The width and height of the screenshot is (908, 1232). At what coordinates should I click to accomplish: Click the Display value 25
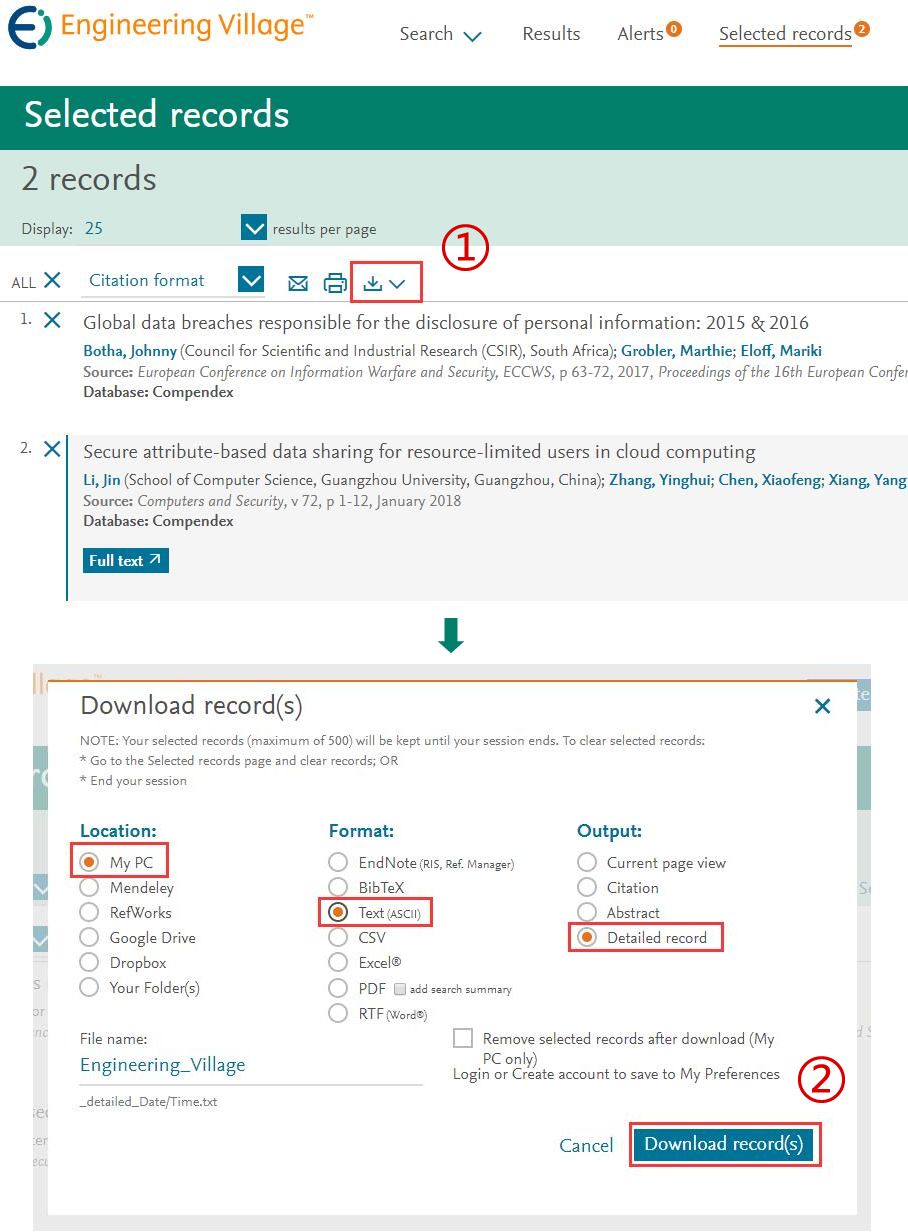(94, 228)
